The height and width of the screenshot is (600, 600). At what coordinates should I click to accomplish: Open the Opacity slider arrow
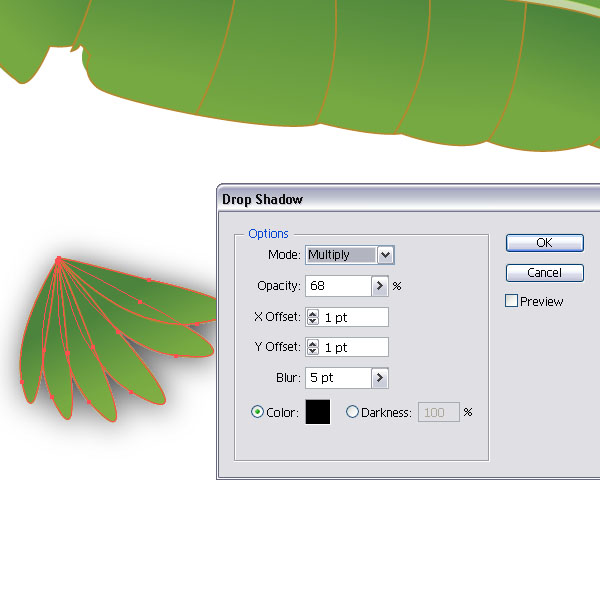click(x=380, y=286)
